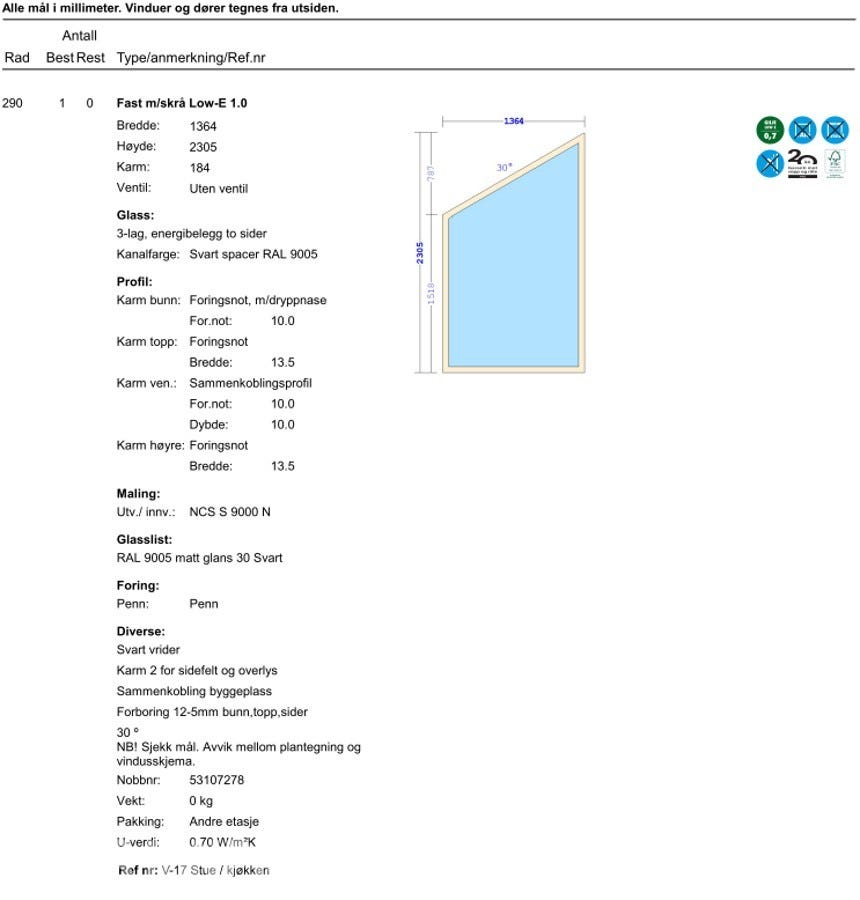Image resolution: width=860 pixels, height=900 pixels.
Task: Click 'Sammenkobling byggeplass'
Action: coord(194,691)
